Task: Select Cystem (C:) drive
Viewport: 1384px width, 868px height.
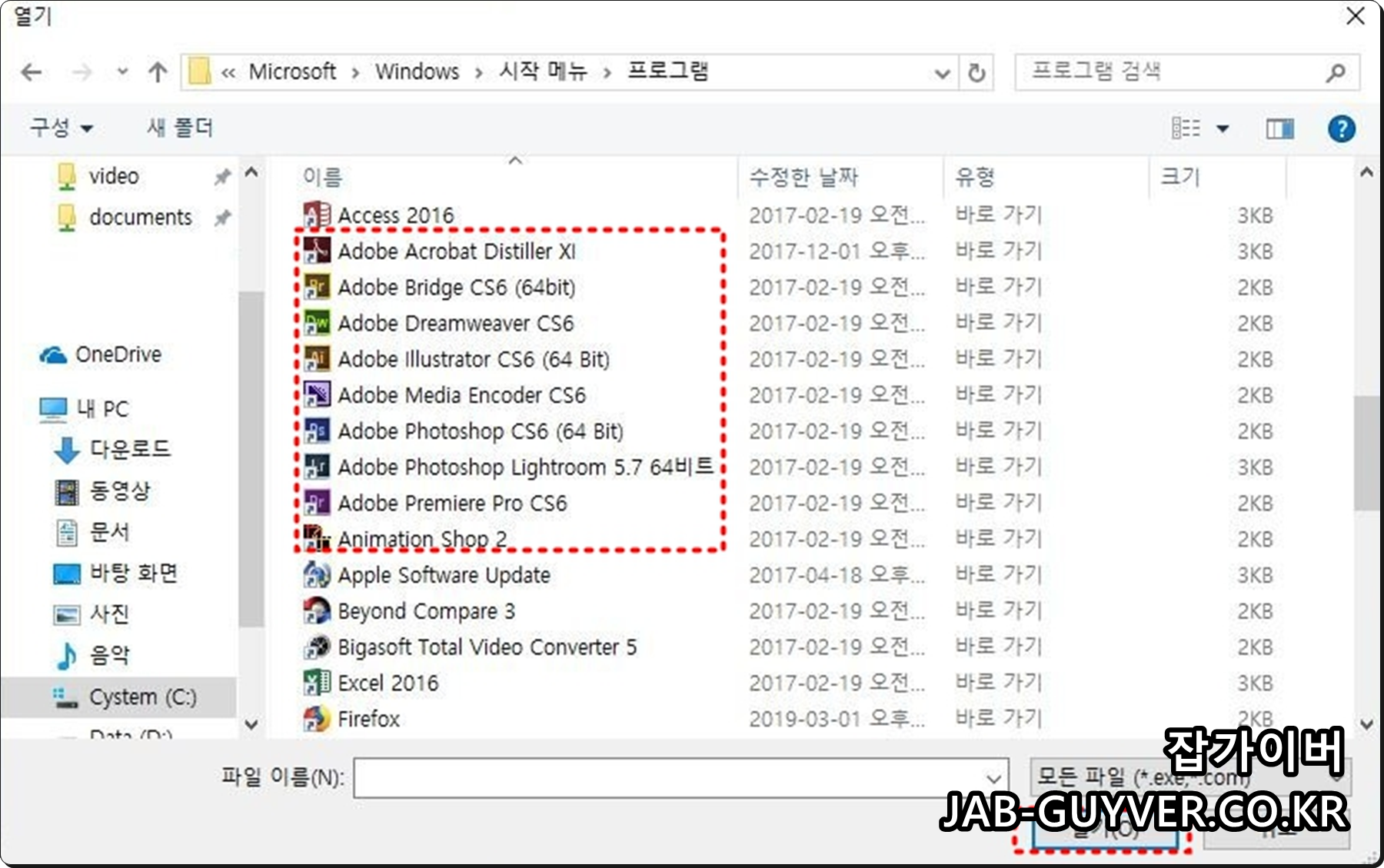Action: click(125, 697)
